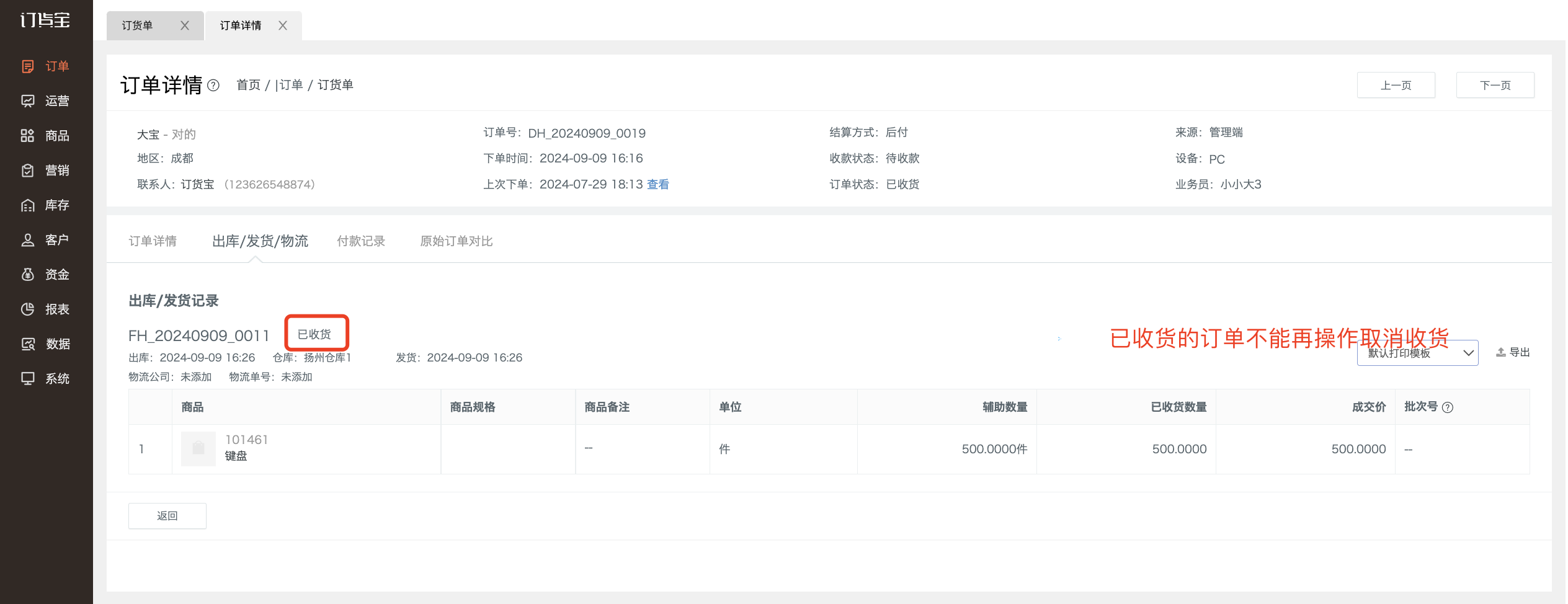Click the help icon beside 订单详情 title
Image resolution: width=1568 pixels, height=604 pixels.
tap(213, 86)
